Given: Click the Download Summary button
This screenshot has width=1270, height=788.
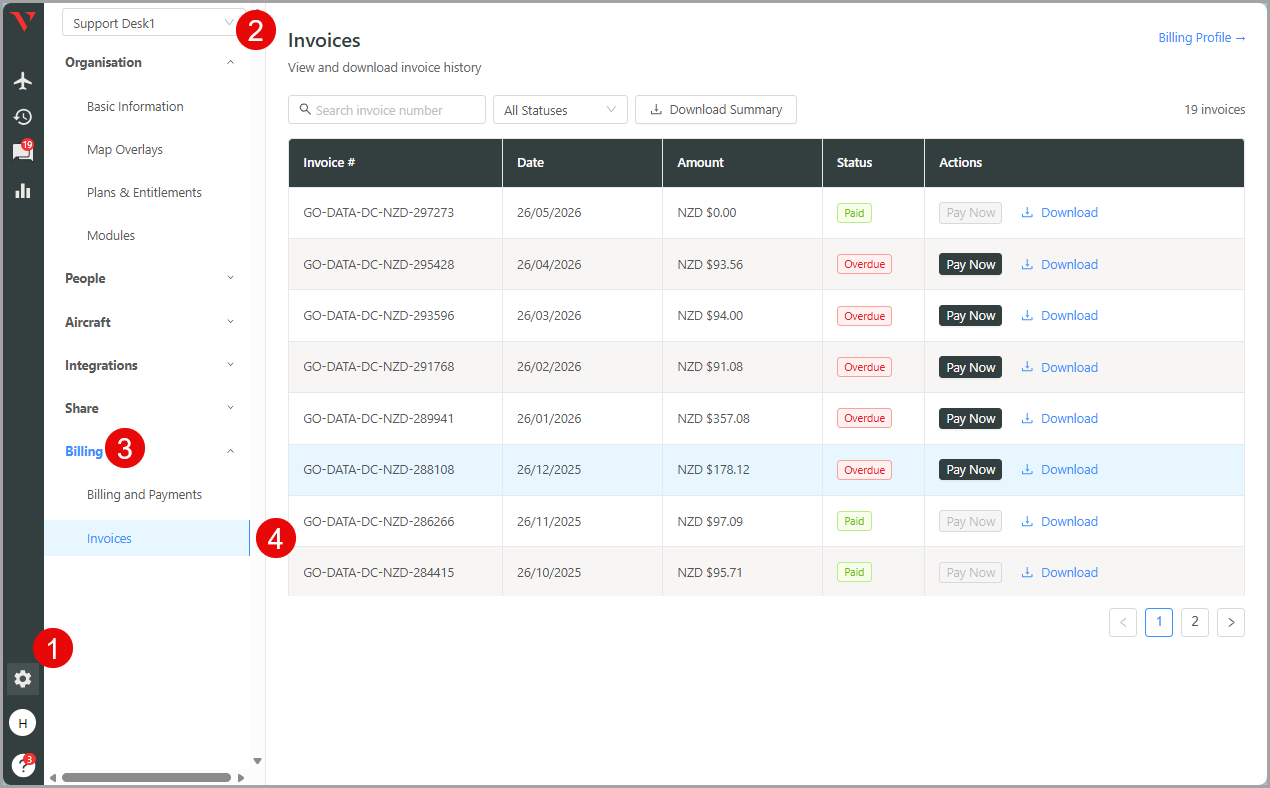Looking at the screenshot, I should (x=716, y=110).
